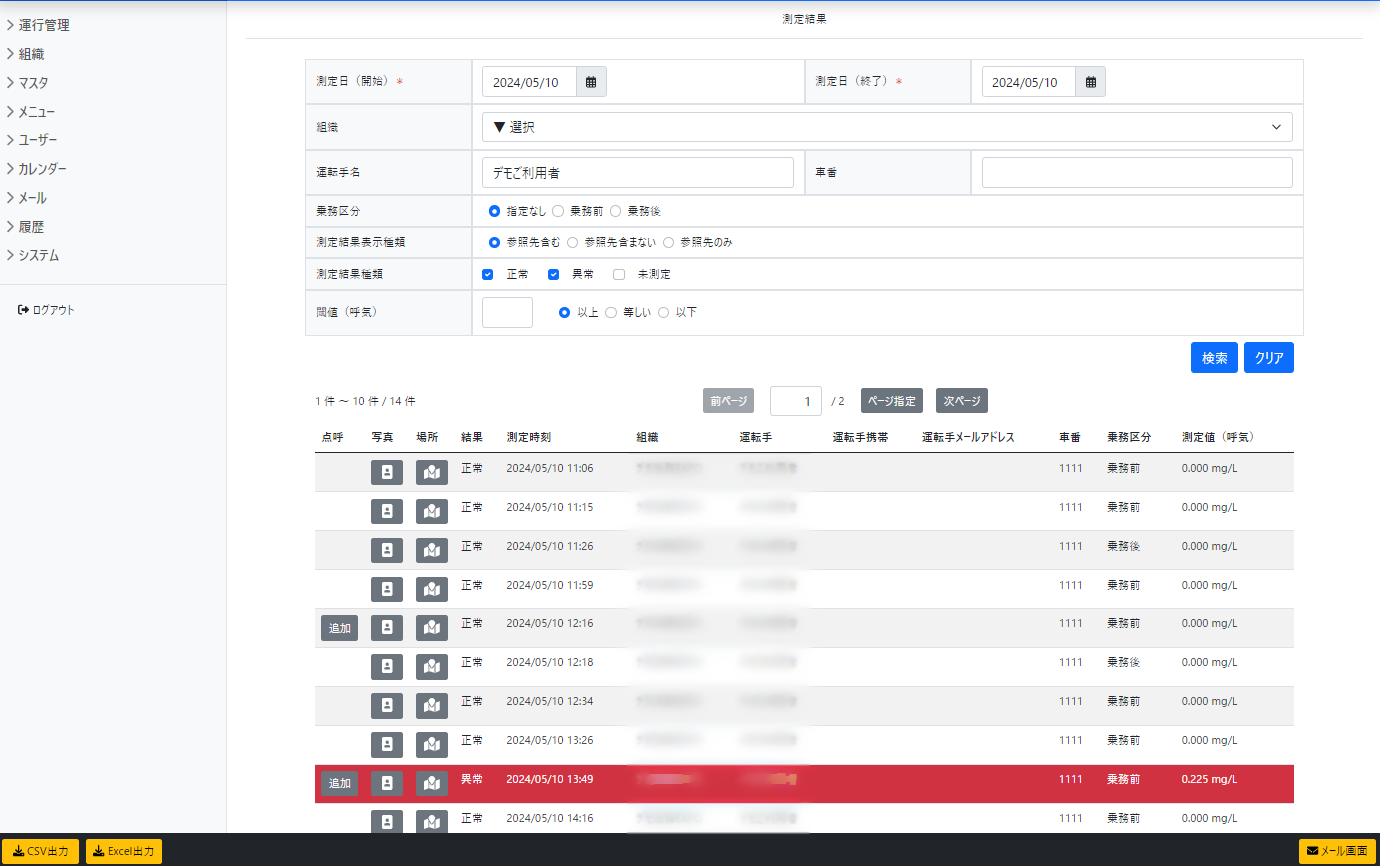Viewport: 1380px width, 866px height.
Task: Click the 閾値（呼気） input box
Action: [507, 312]
